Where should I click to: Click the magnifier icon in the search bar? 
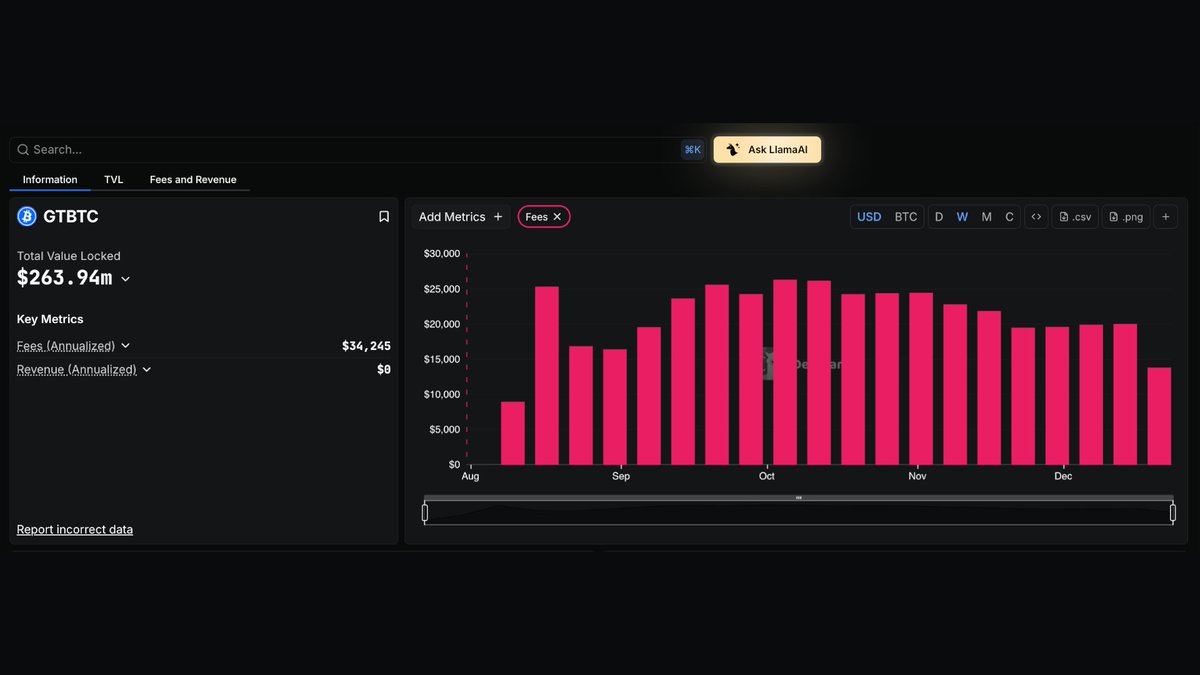[x=23, y=149]
